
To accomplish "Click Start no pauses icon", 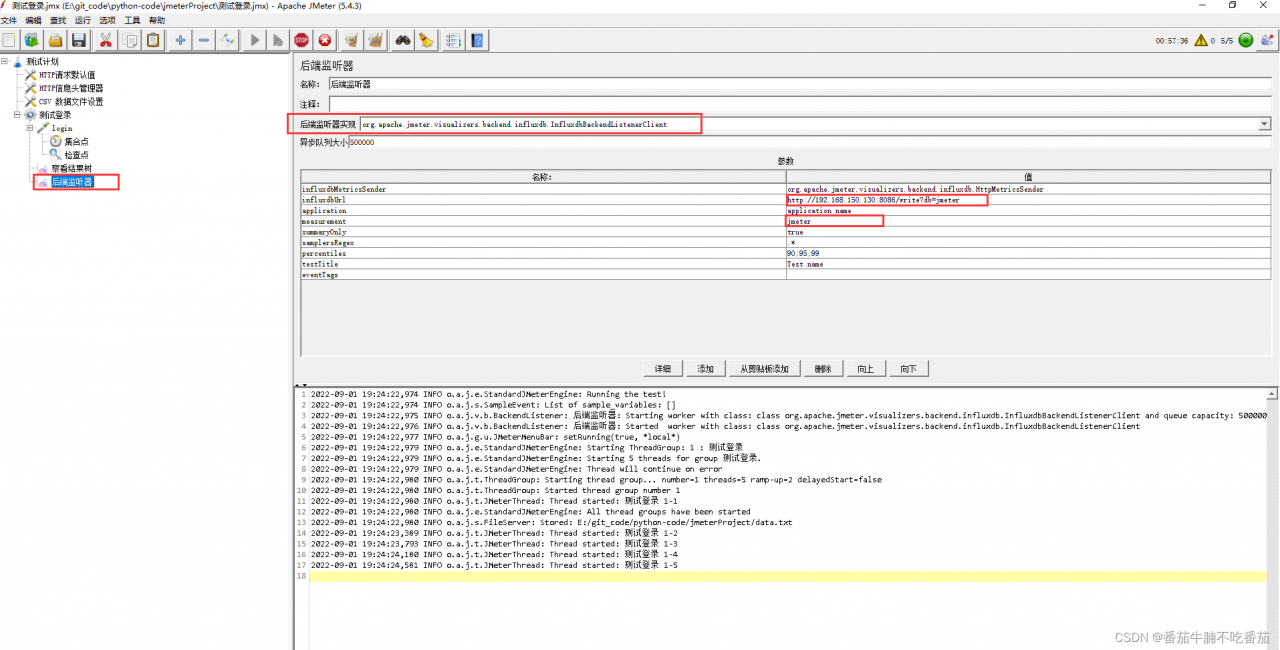I will pyautogui.click(x=278, y=40).
